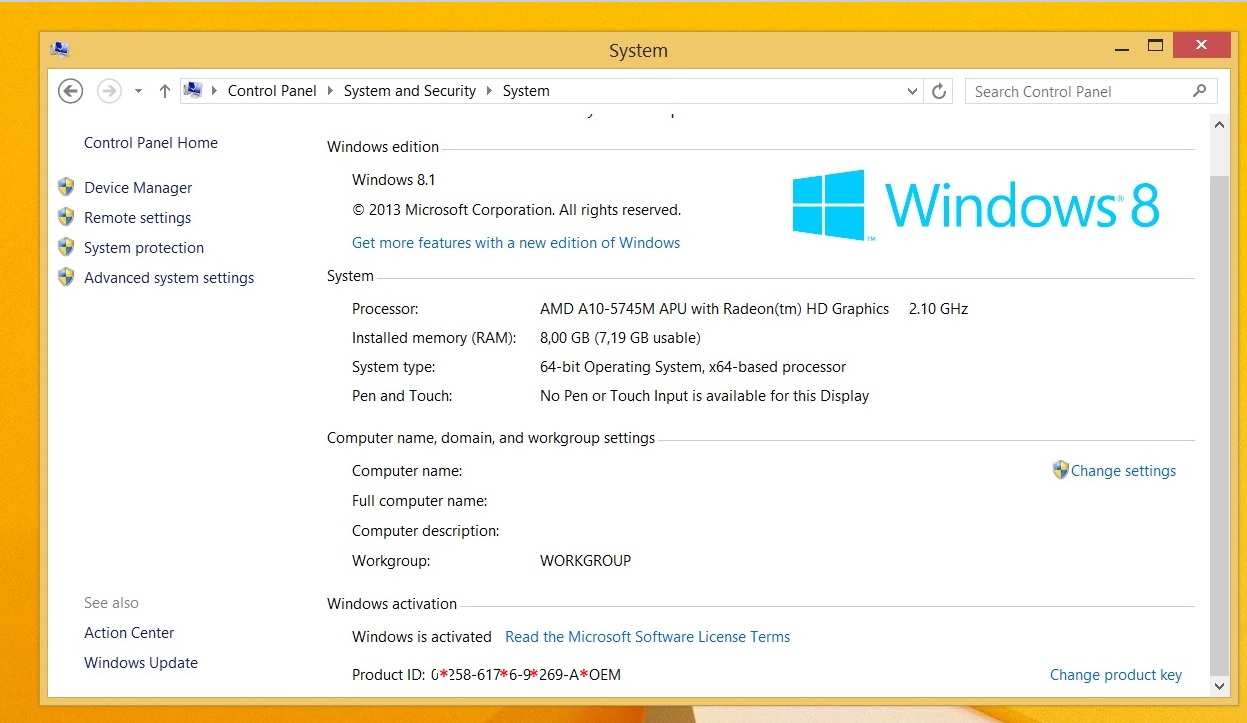Go to Control Panel Home

point(150,143)
